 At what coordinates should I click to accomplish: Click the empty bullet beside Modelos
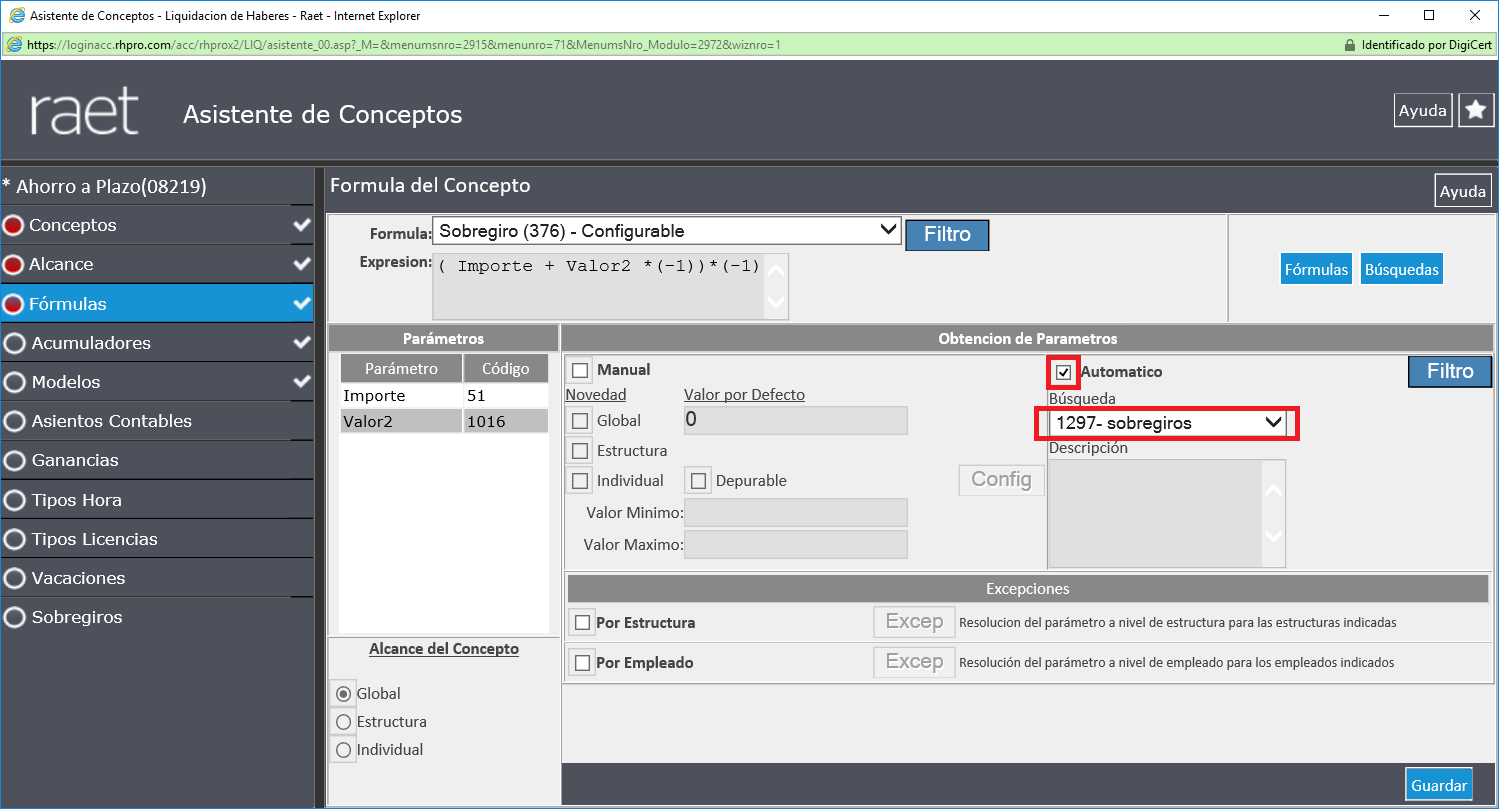click(x=14, y=382)
